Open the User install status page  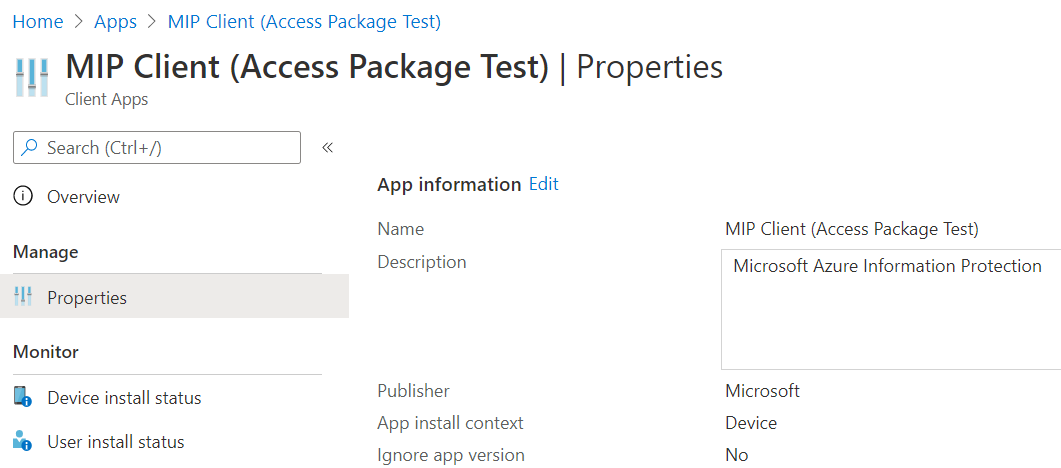click(x=115, y=442)
